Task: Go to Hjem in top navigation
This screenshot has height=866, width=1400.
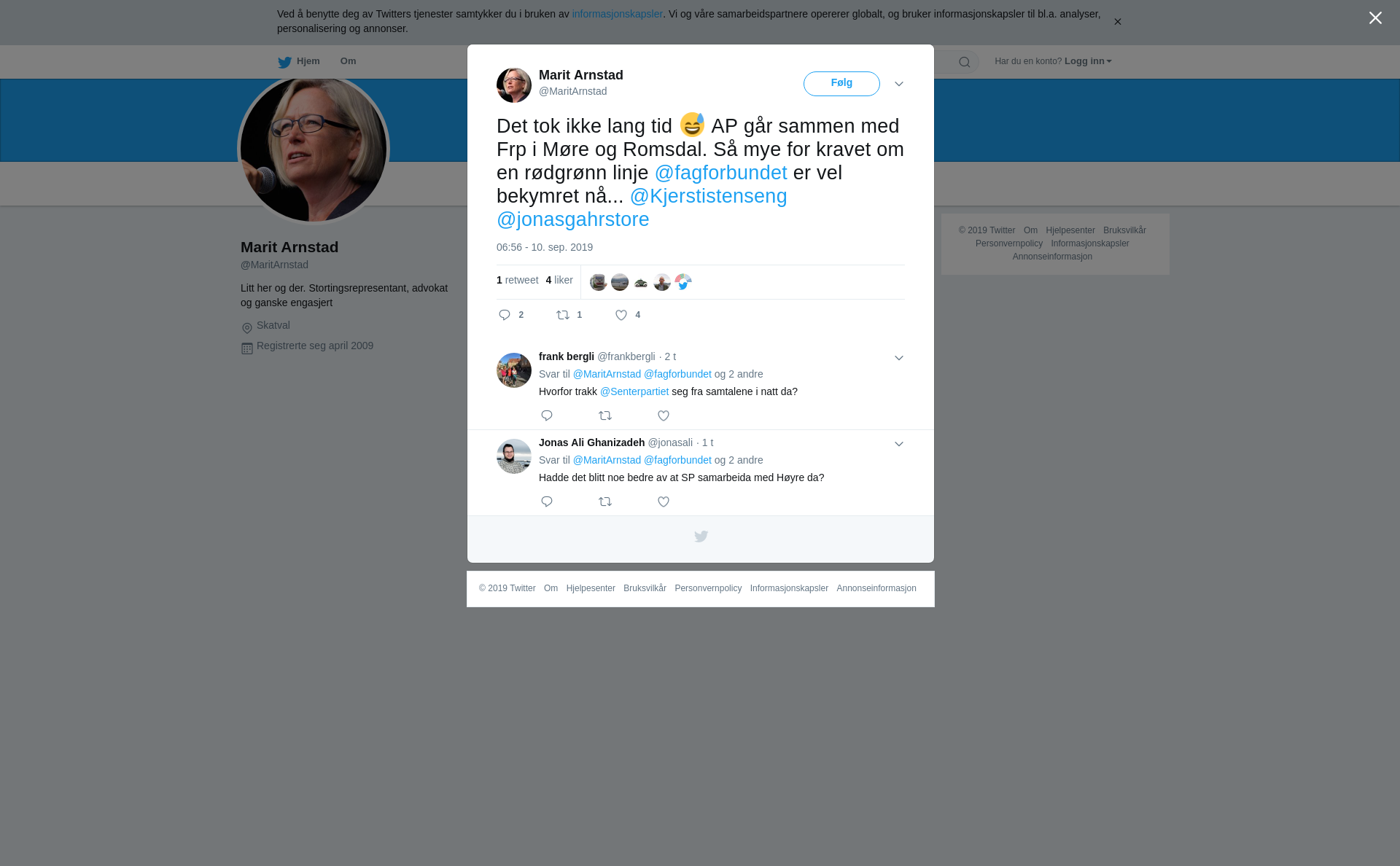Action: pos(299,61)
